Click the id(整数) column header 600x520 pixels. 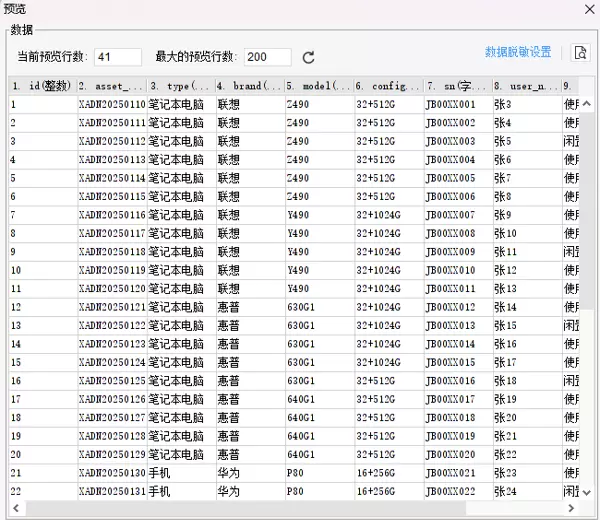tap(41, 86)
